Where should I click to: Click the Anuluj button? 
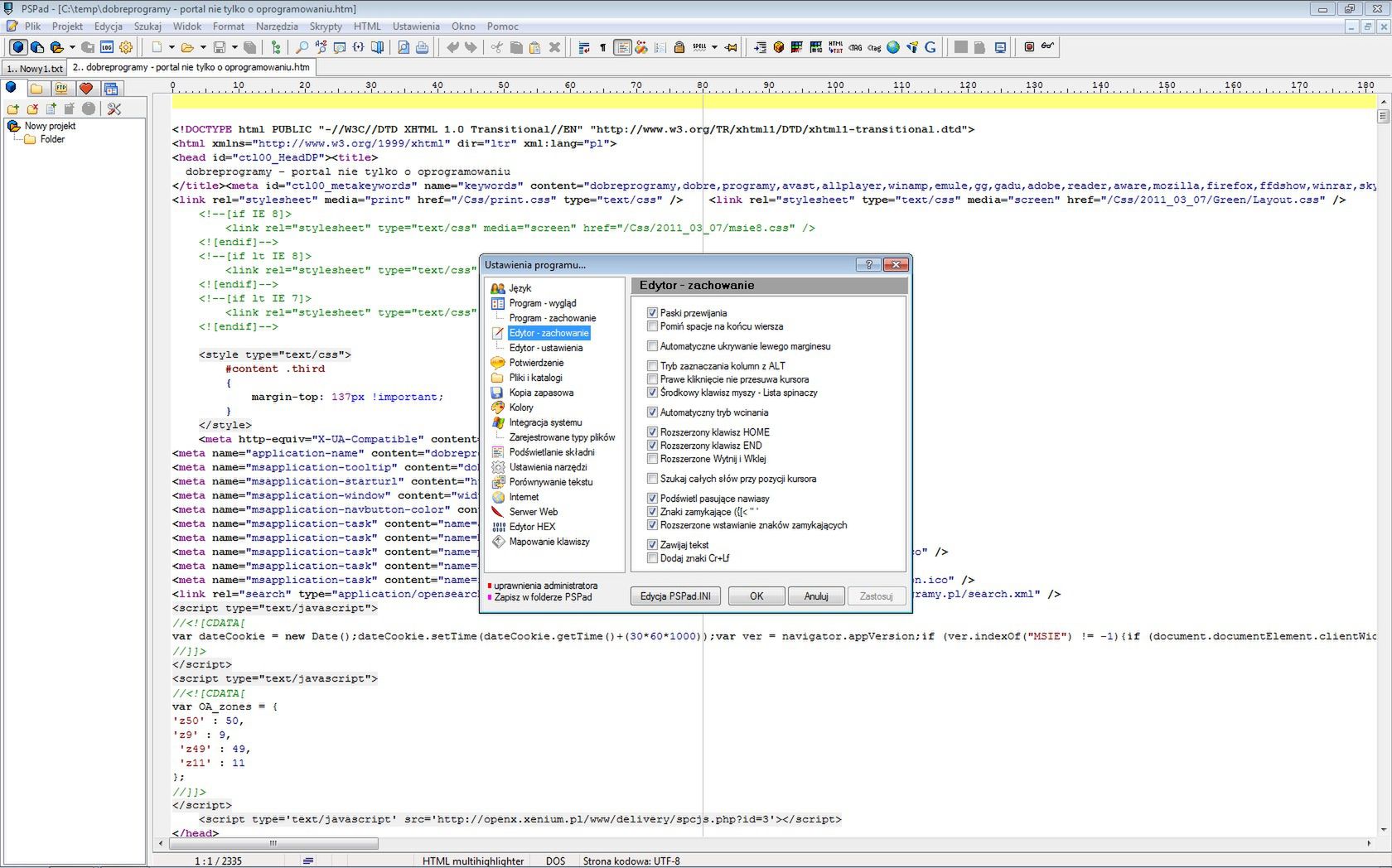(x=816, y=596)
